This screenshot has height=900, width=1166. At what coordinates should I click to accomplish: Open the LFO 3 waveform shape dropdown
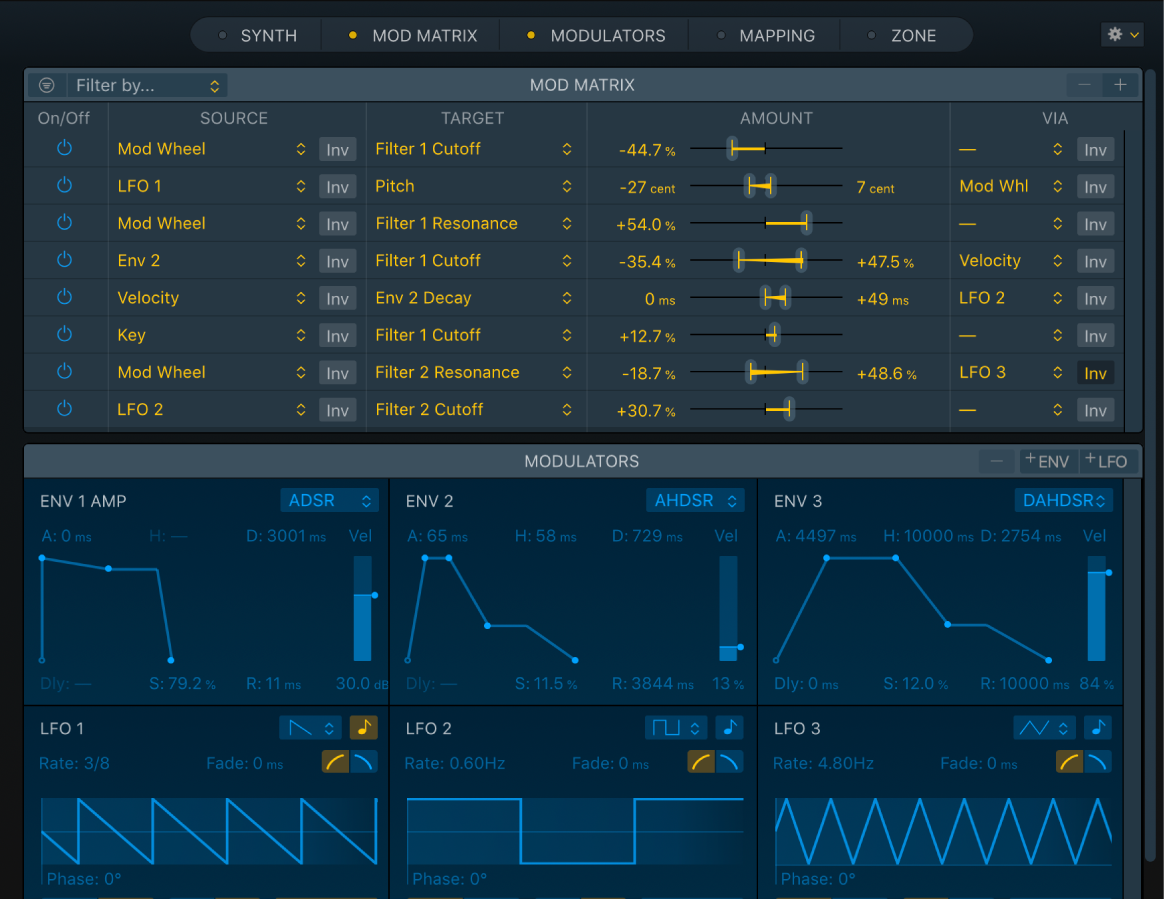(x=1043, y=728)
